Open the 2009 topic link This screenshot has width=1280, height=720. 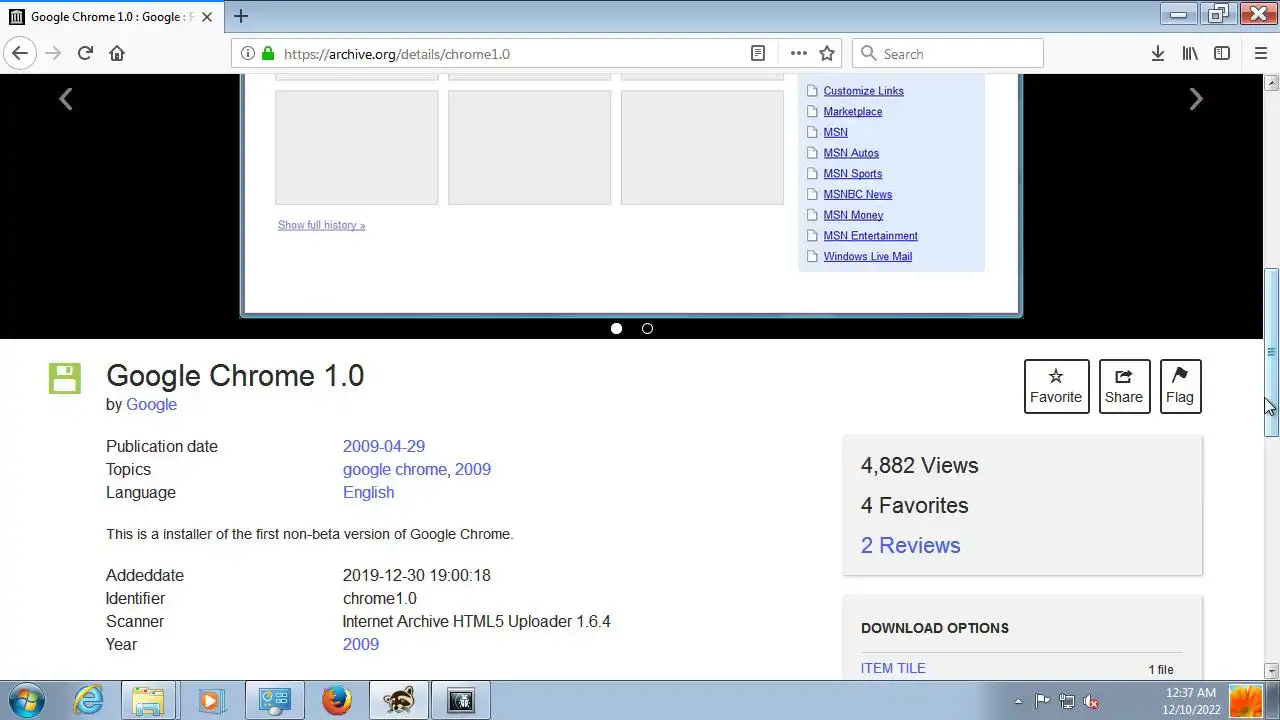pyautogui.click(x=473, y=469)
